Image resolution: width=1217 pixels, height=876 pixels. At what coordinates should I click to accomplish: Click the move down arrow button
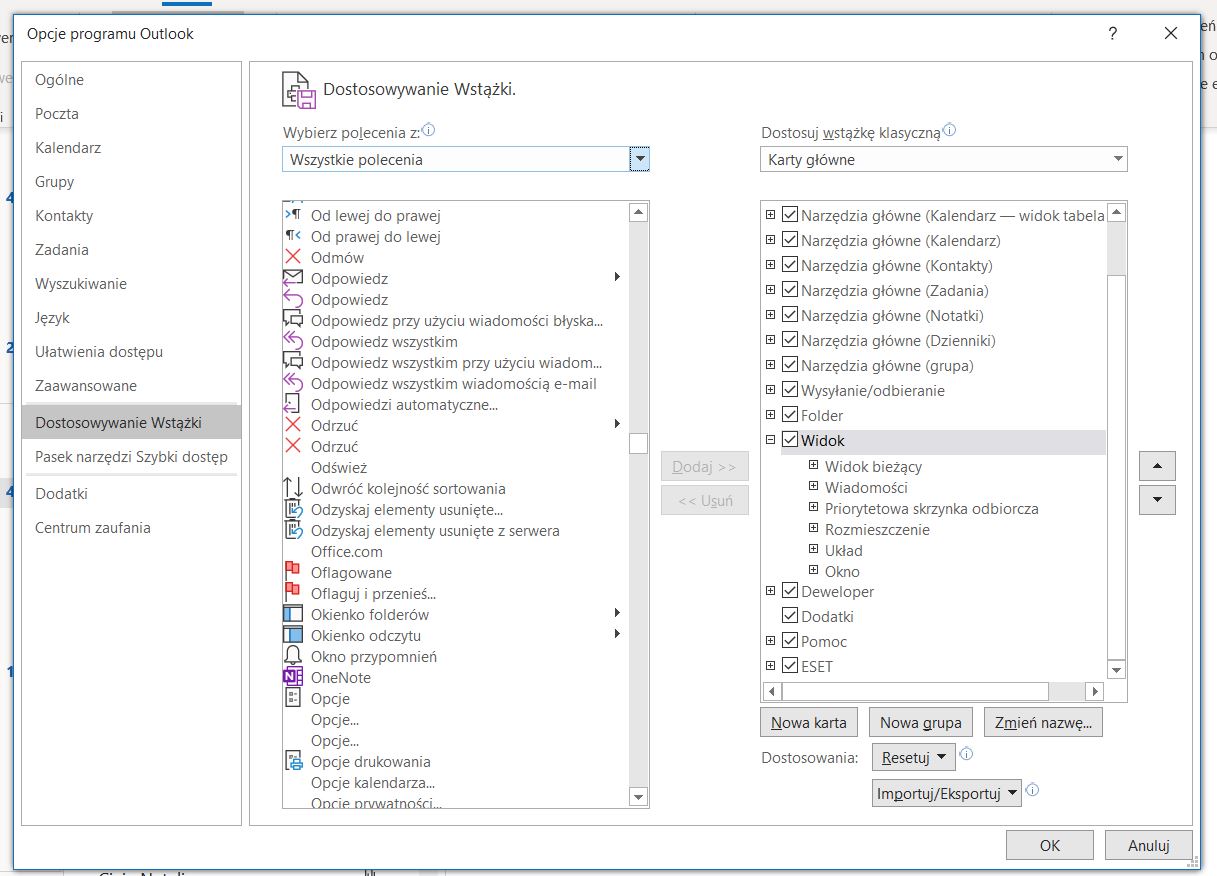pos(1157,500)
